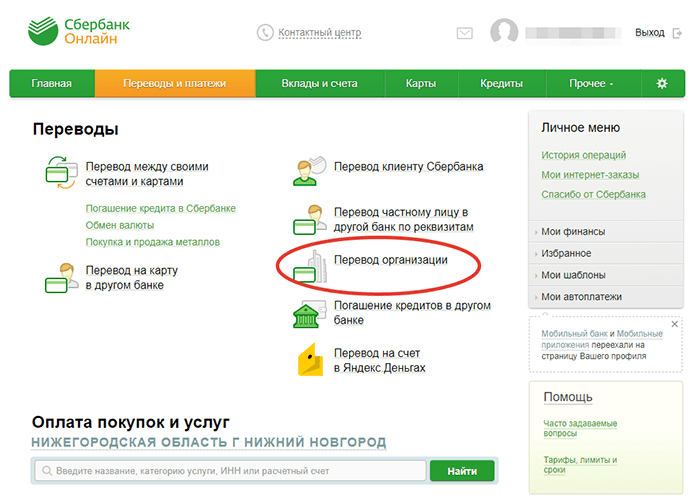
Task: Click the green Найти search button
Action: click(462, 471)
